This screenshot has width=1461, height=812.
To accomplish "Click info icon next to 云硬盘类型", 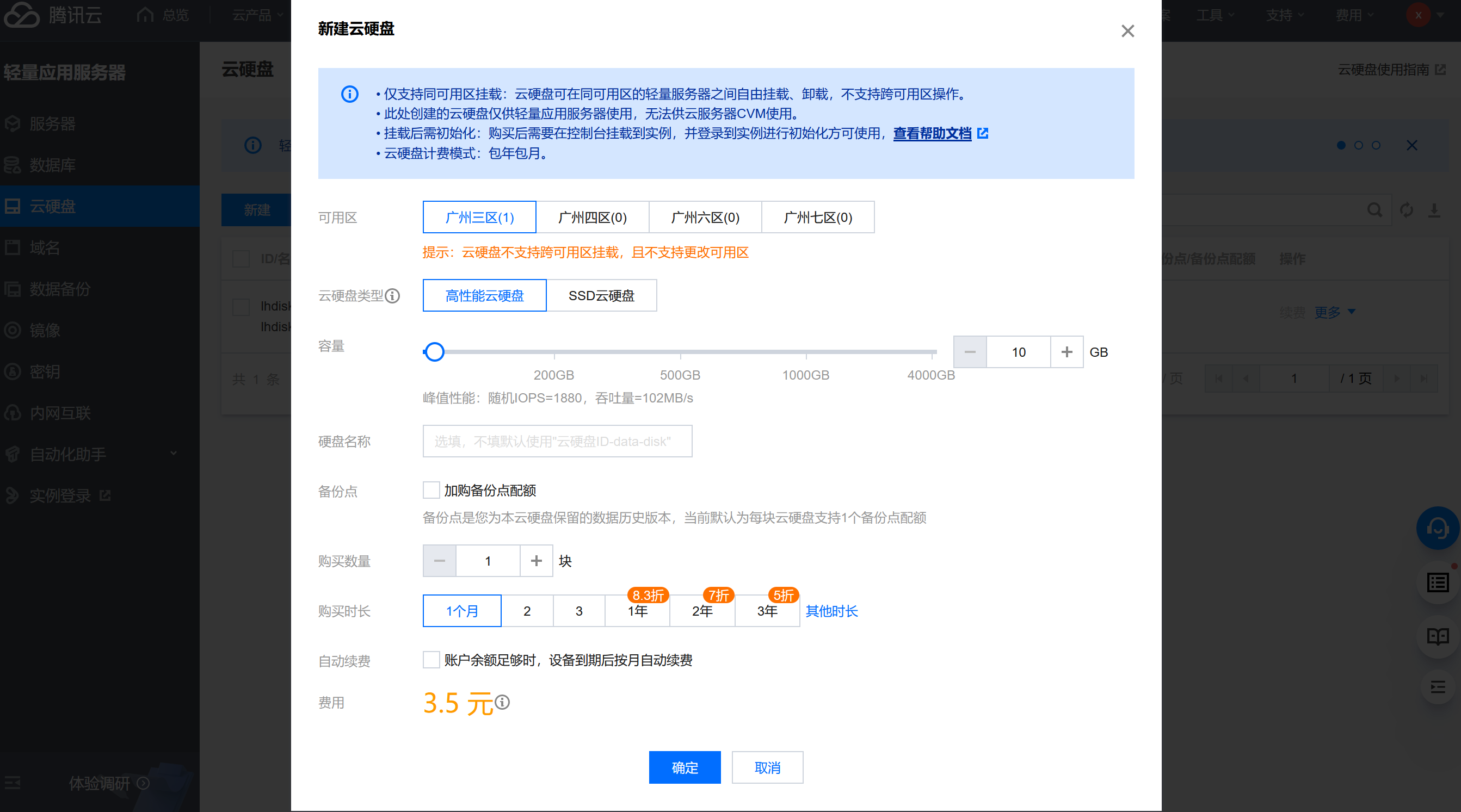I will click(392, 296).
